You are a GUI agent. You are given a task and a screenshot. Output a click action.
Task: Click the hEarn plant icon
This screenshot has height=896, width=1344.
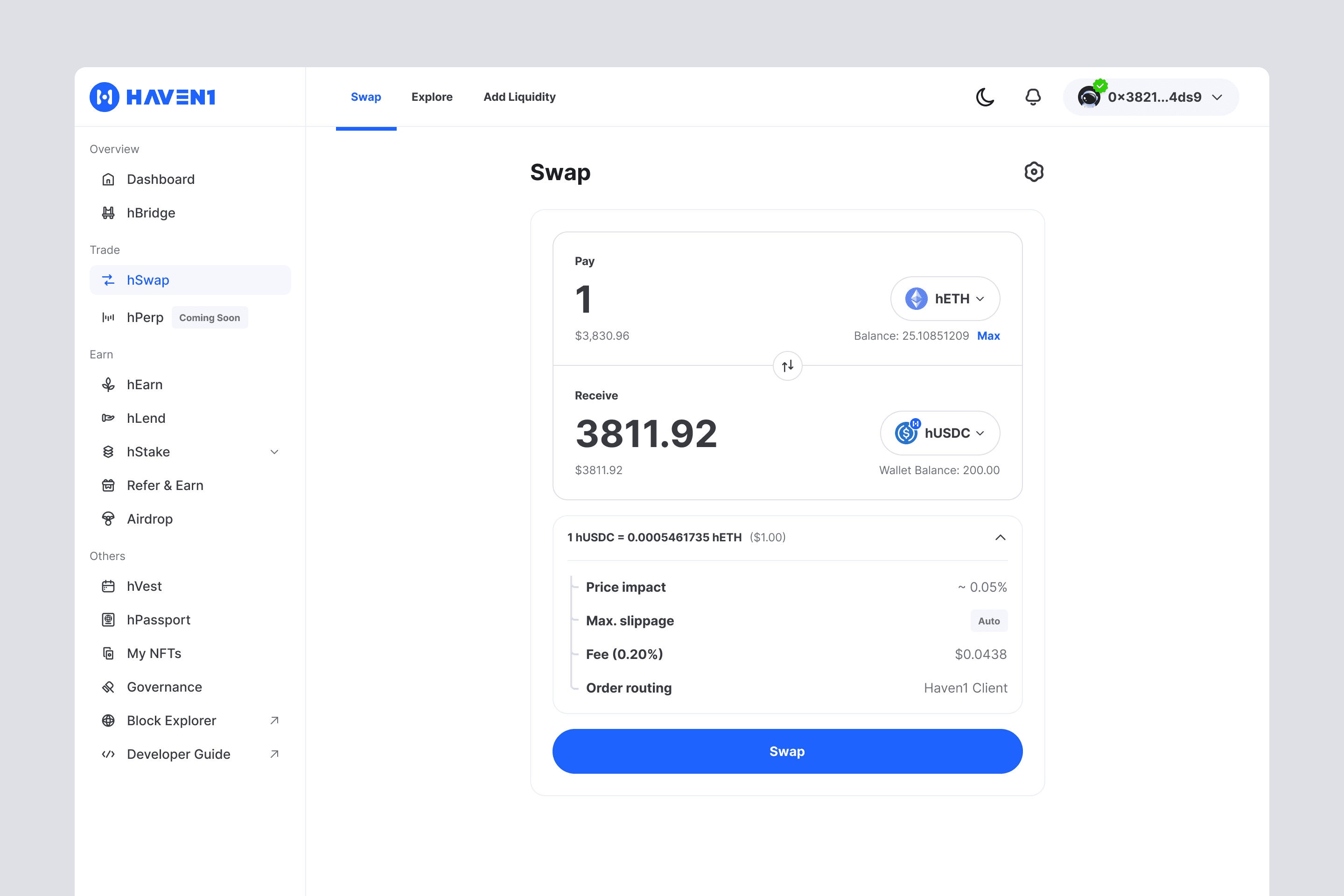109,384
